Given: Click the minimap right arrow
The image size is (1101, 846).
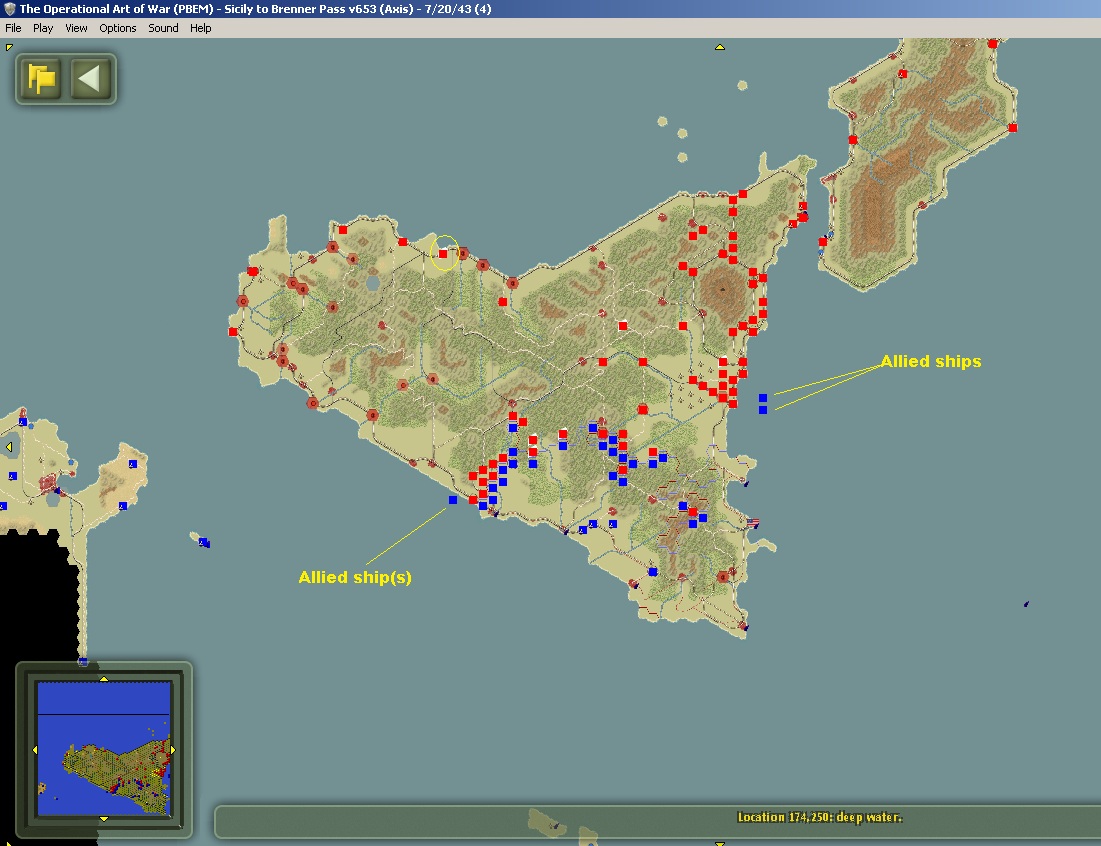Looking at the screenshot, I should tap(173, 750).
